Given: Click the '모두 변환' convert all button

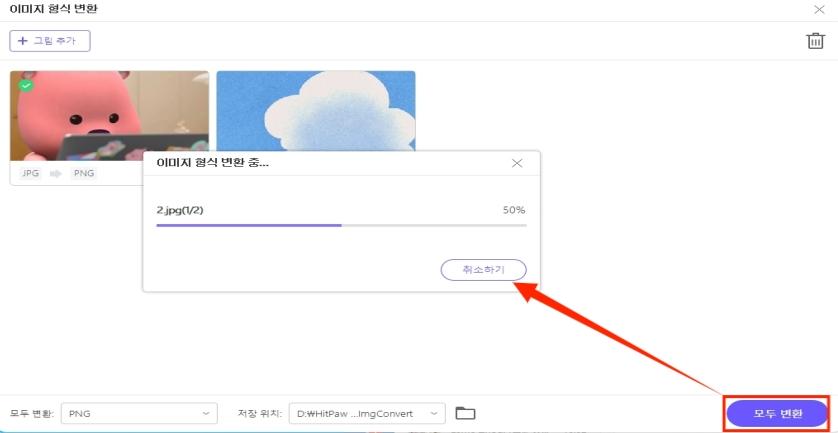Looking at the screenshot, I should pos(777,413).
